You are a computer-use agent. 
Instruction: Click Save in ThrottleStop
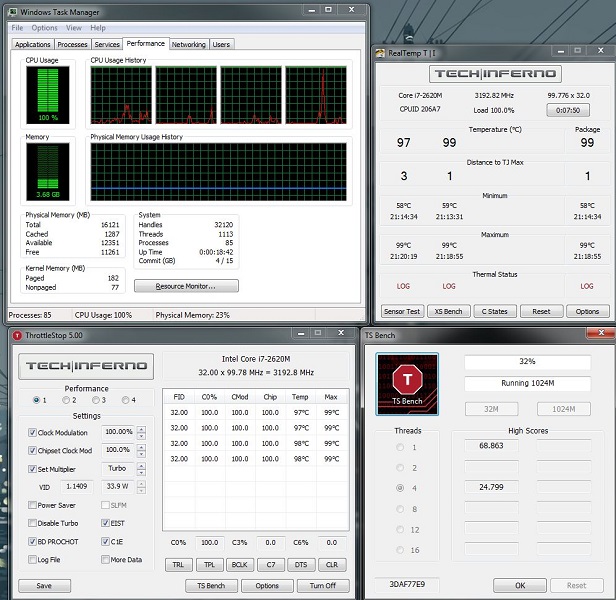[x=44, y=585]
